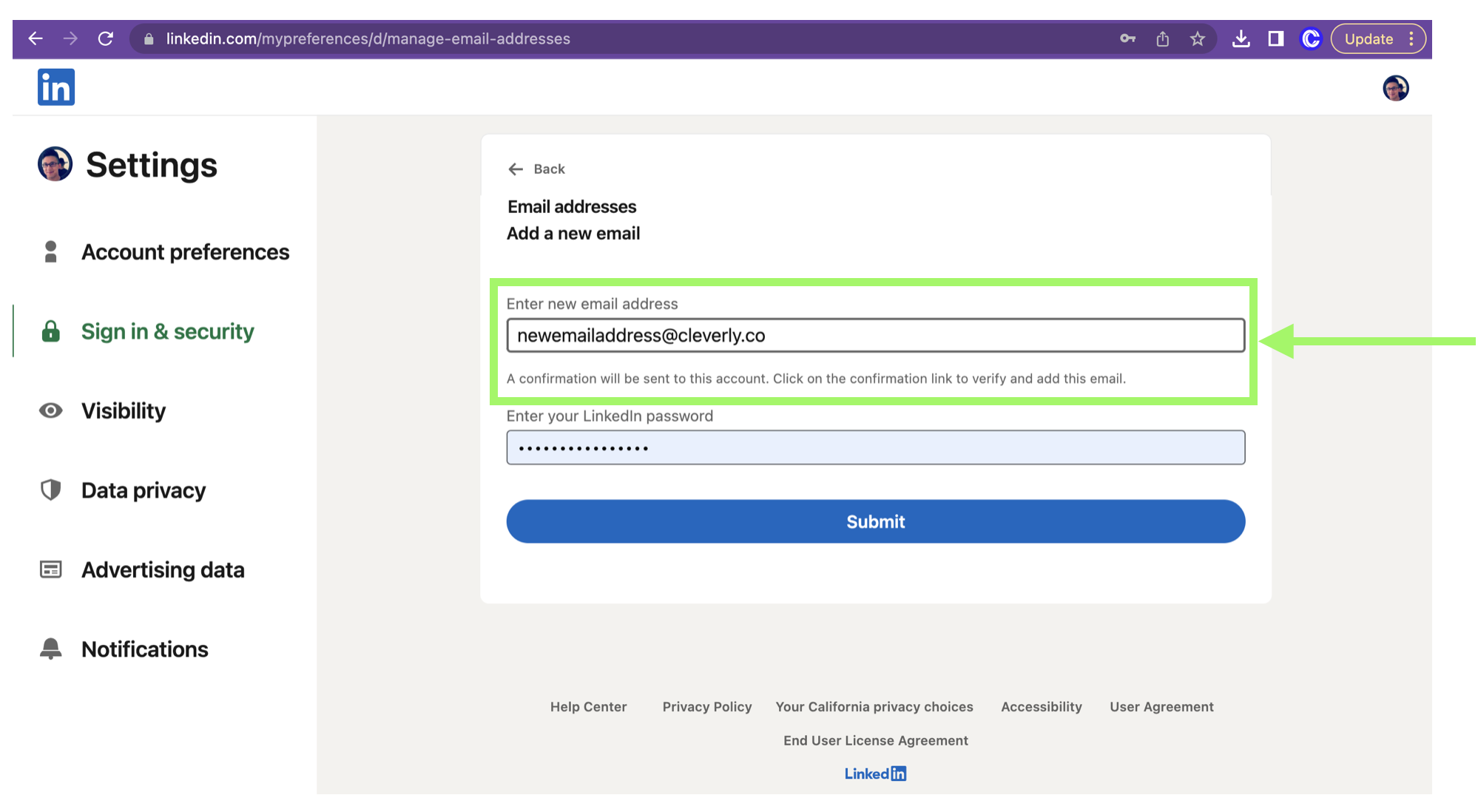
Task: Open the Help Center link
Action: pyautogui.click(x=588, y=706)
